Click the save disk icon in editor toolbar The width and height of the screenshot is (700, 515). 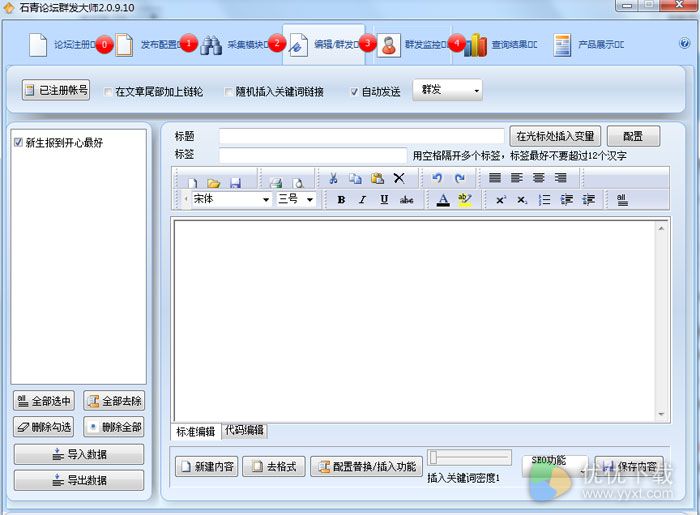coord(235,182)
